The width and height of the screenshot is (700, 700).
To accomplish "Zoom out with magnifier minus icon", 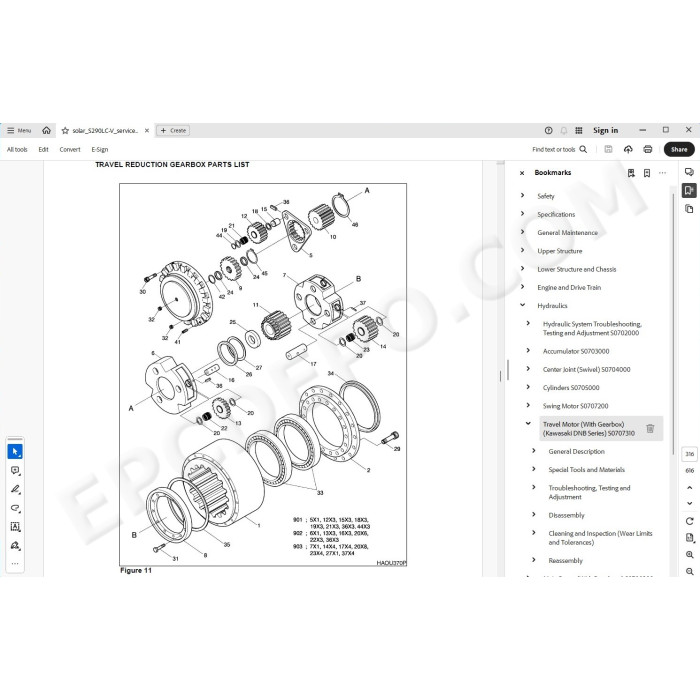I will [689, 571].
